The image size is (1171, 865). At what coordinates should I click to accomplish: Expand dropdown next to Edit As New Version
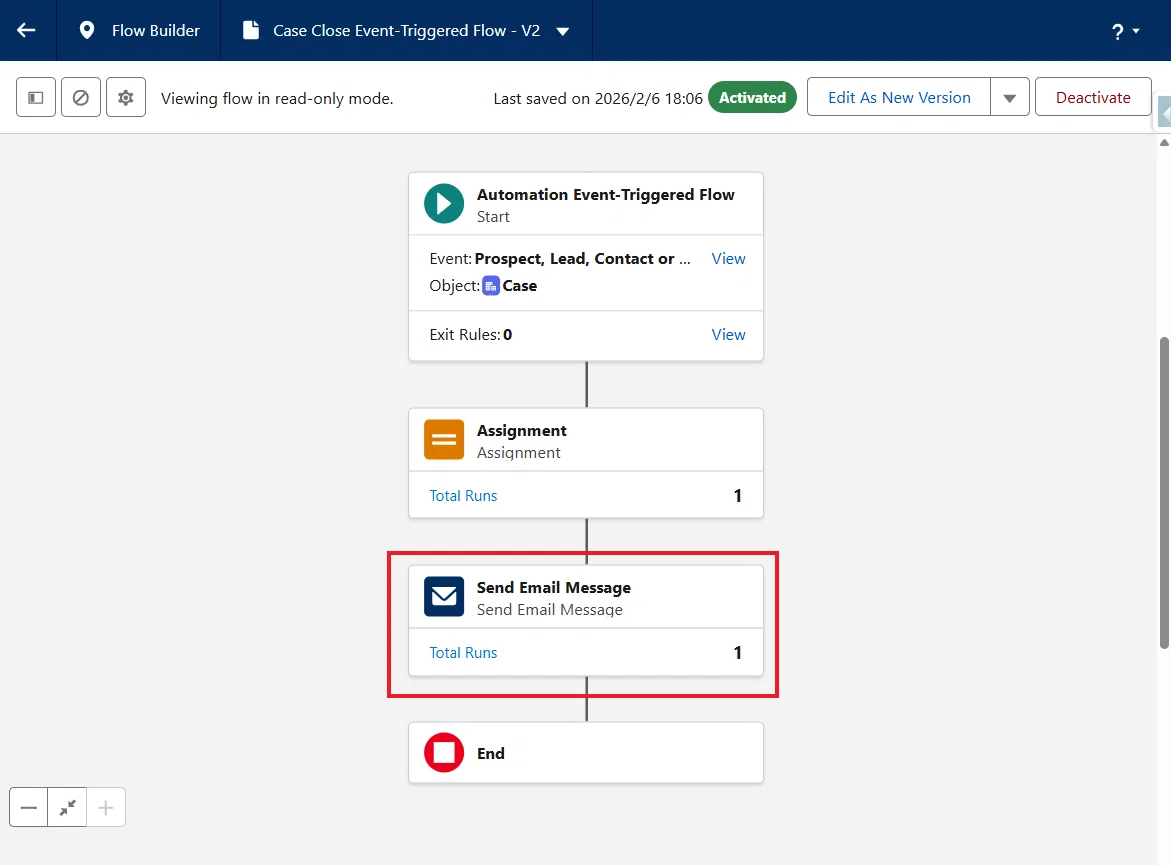point(1010,97)
